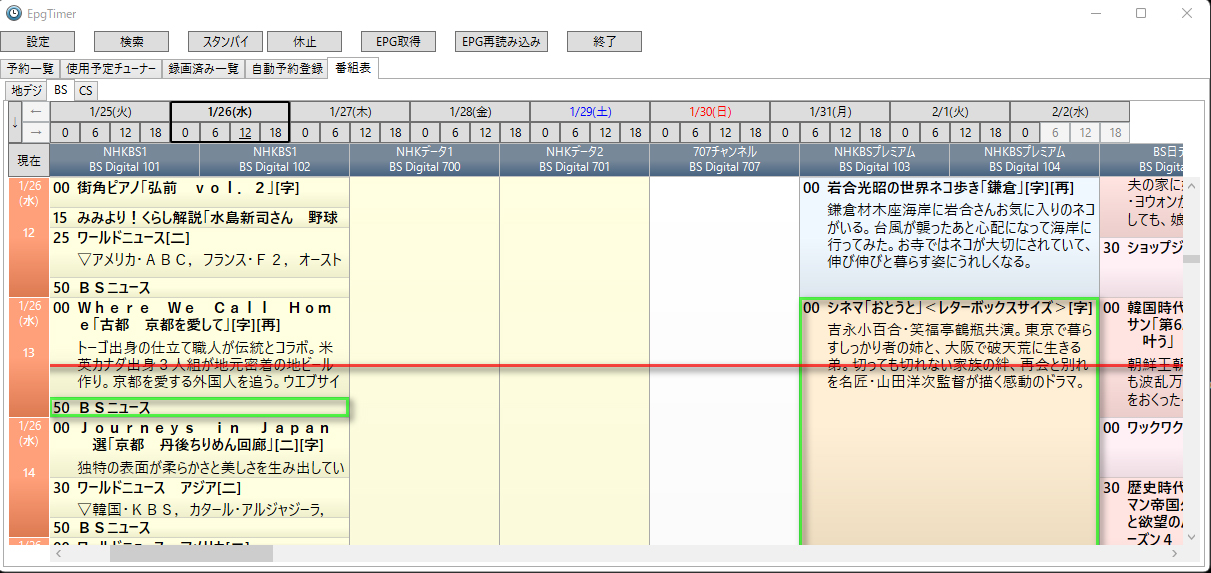The width and height of the screenshot is (1211, 573).
Task: Click the down arrow beside date header
Action: click(x=15, y=122)
